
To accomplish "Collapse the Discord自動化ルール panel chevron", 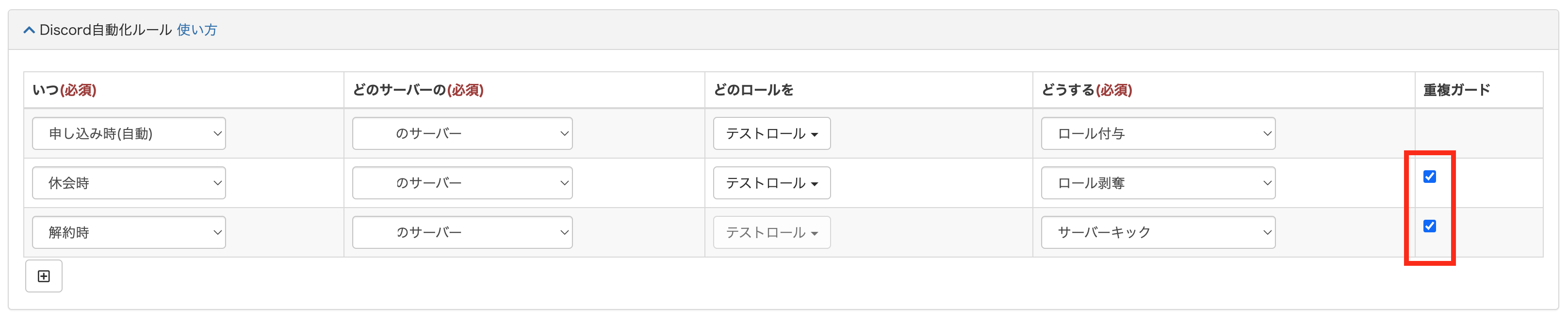I will pyautogui.click(x=29, y=31).
